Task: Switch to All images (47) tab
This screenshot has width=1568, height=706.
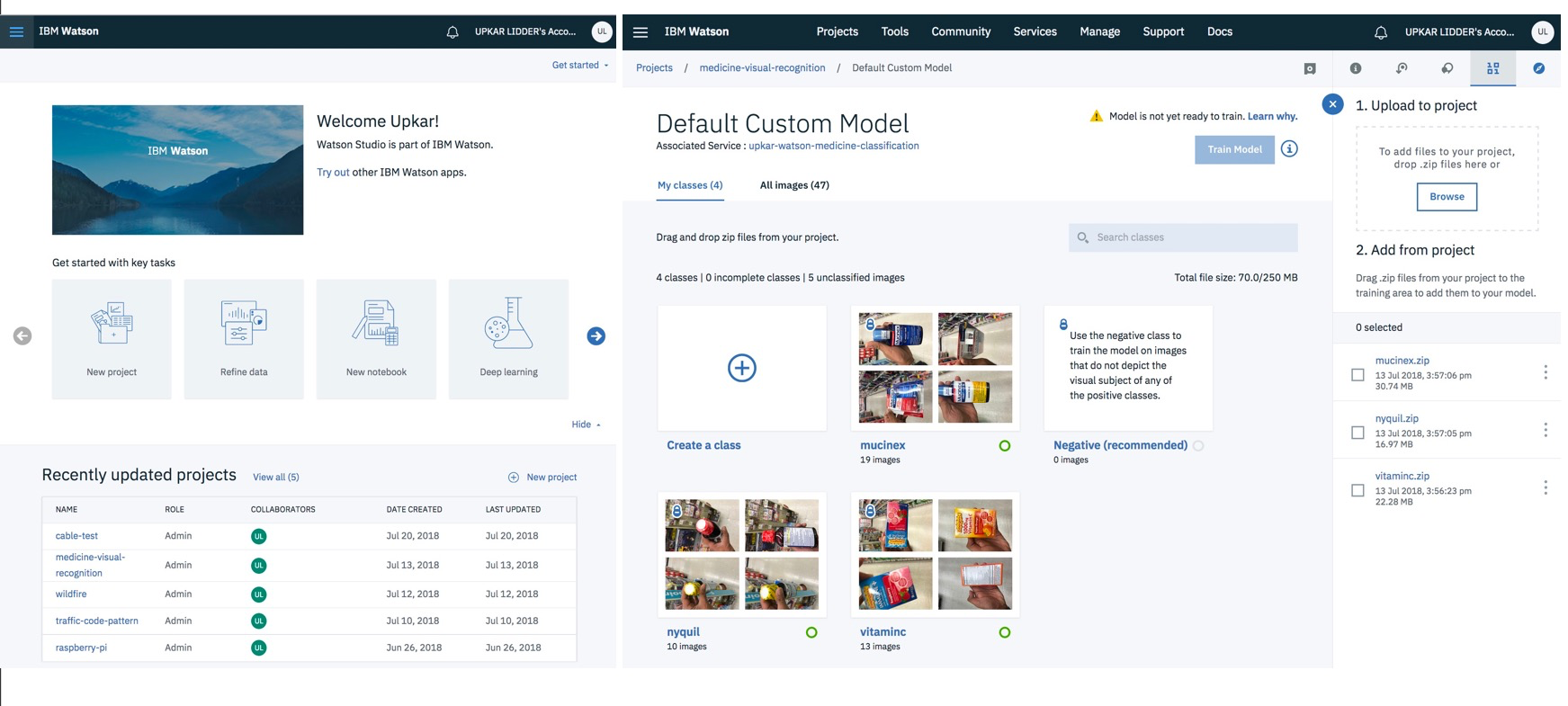Action: coord(794,185)
